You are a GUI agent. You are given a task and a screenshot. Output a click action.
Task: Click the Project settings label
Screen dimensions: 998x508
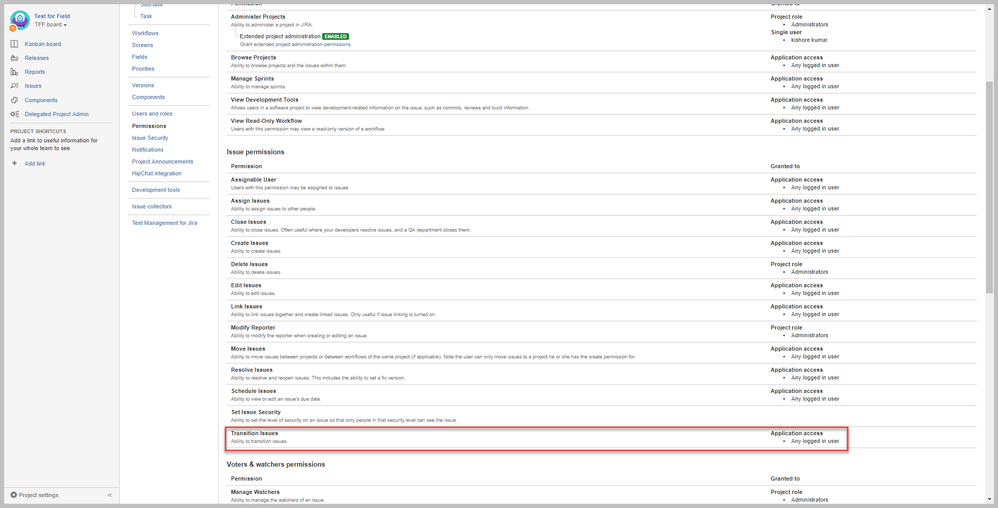tap(38, 495)
